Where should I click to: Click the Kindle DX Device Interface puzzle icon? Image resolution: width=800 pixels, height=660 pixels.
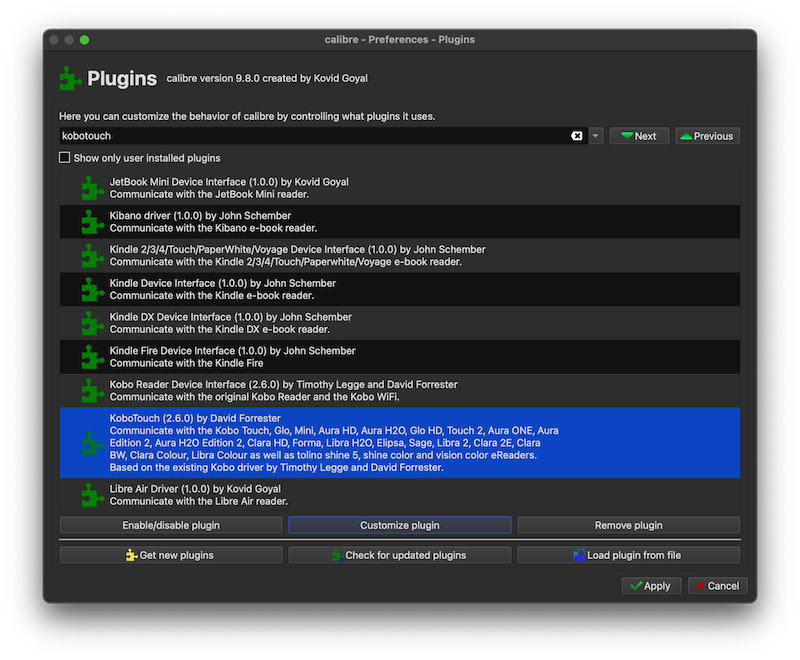click(92, 323)
